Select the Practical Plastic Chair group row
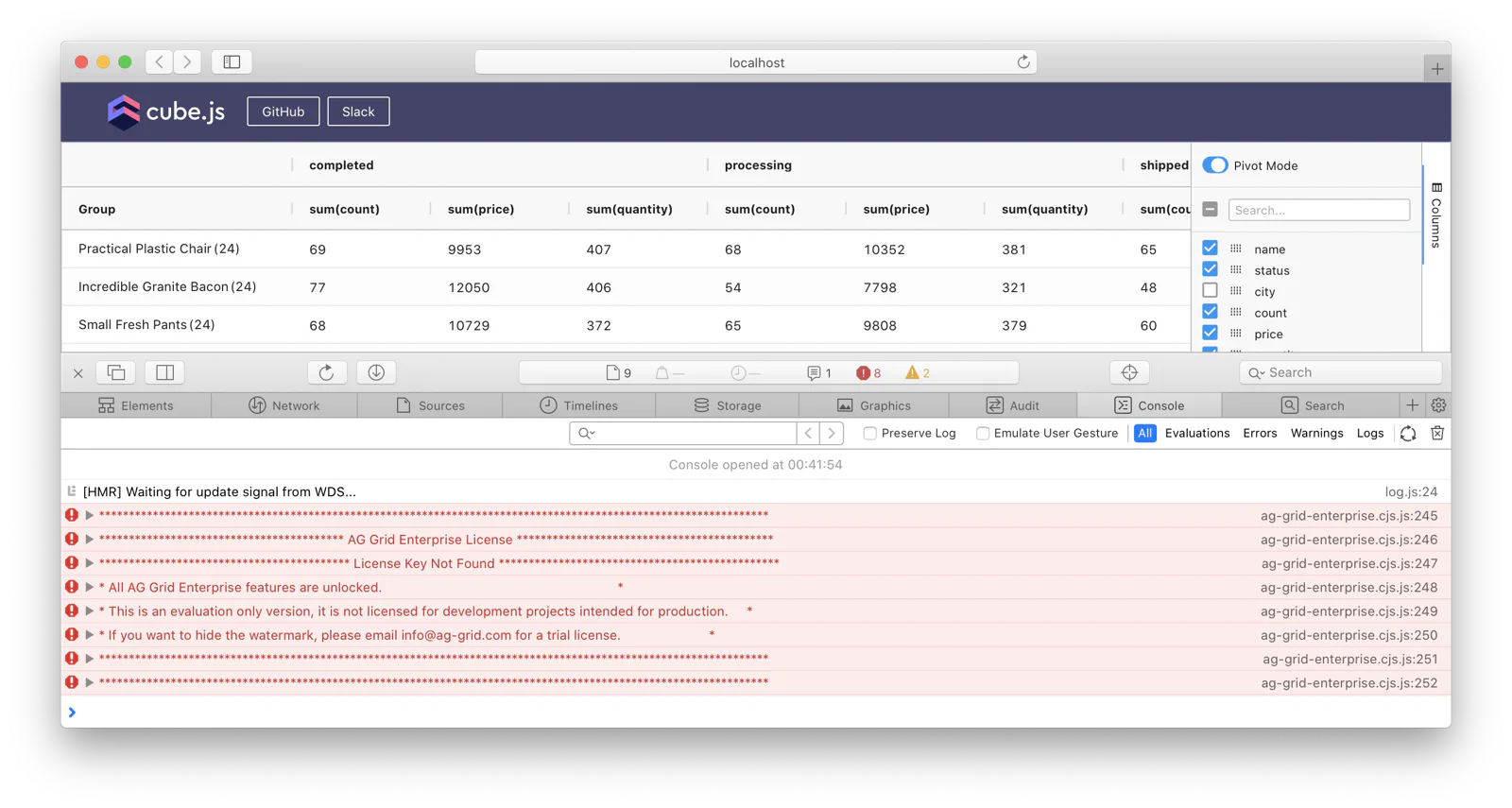Viewport: 1512px width, 808px height. [x=626, y=249]
